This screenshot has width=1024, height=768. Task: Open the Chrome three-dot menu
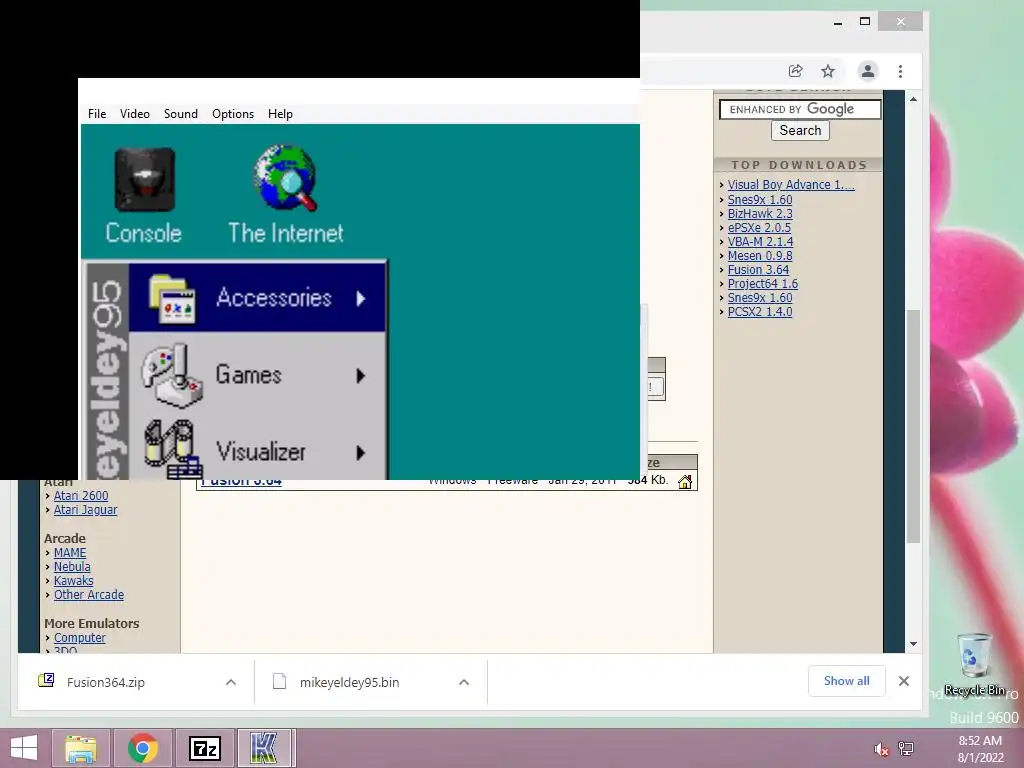(x=901, y=71)
